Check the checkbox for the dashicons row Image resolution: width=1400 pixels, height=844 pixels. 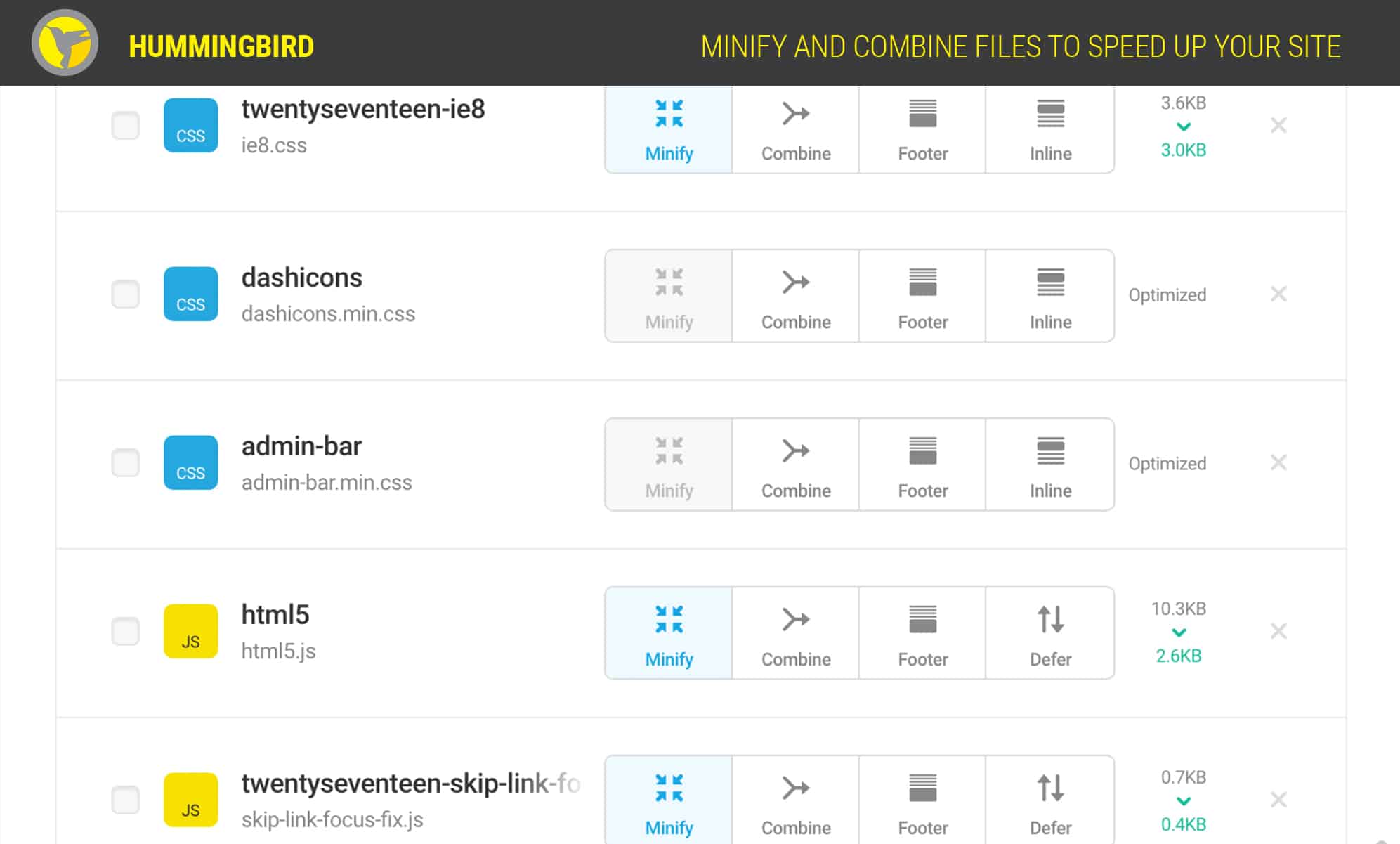[126, 294]
